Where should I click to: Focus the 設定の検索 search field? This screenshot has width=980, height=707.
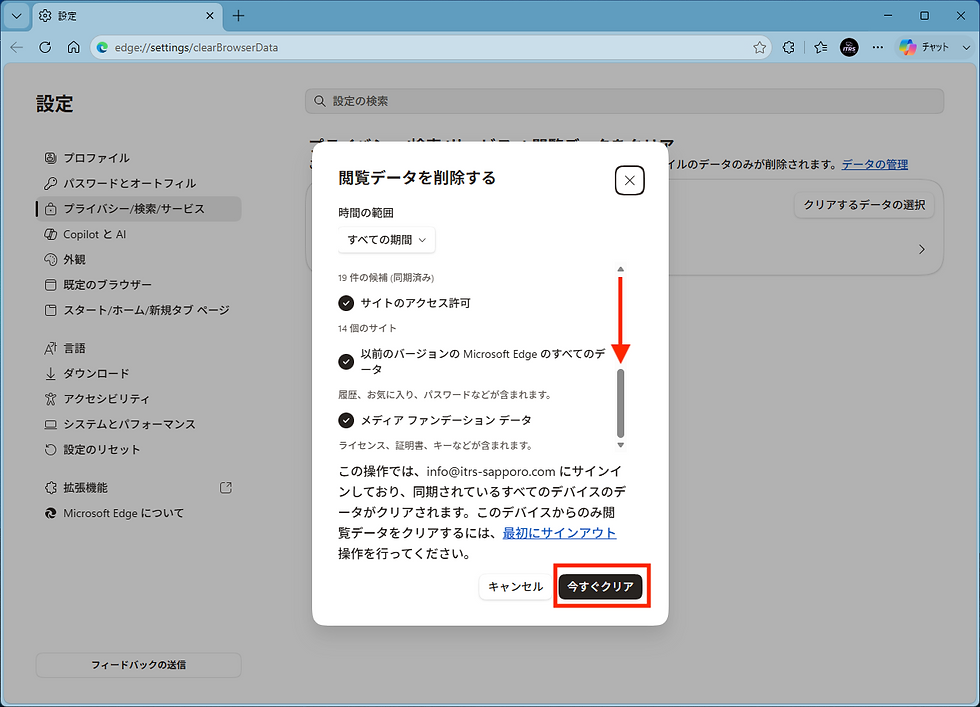(624, 101)
